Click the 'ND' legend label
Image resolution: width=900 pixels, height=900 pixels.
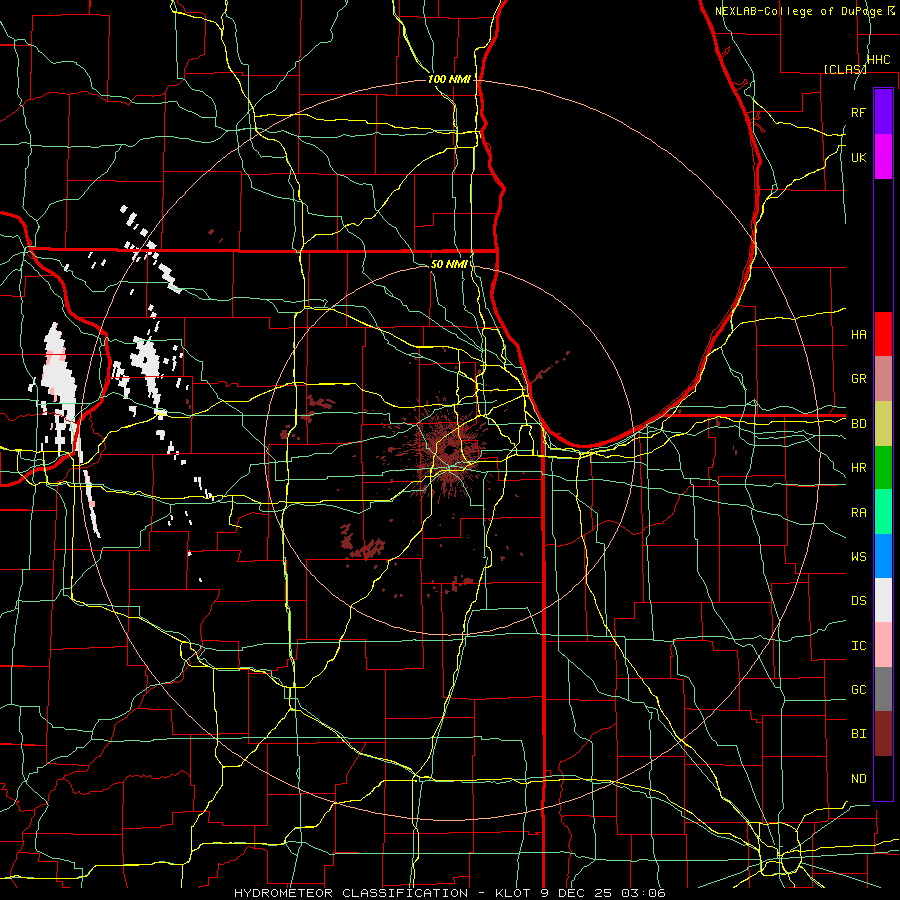[859, 779]
